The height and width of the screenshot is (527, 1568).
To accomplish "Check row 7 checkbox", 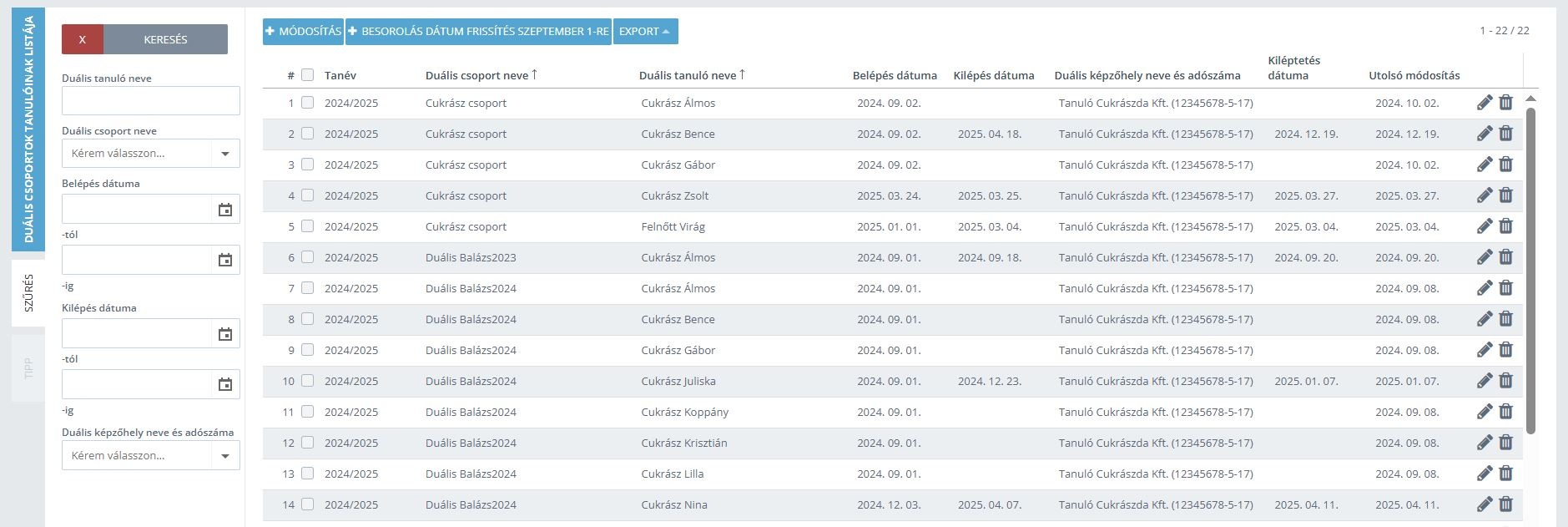I will [307, 288].
